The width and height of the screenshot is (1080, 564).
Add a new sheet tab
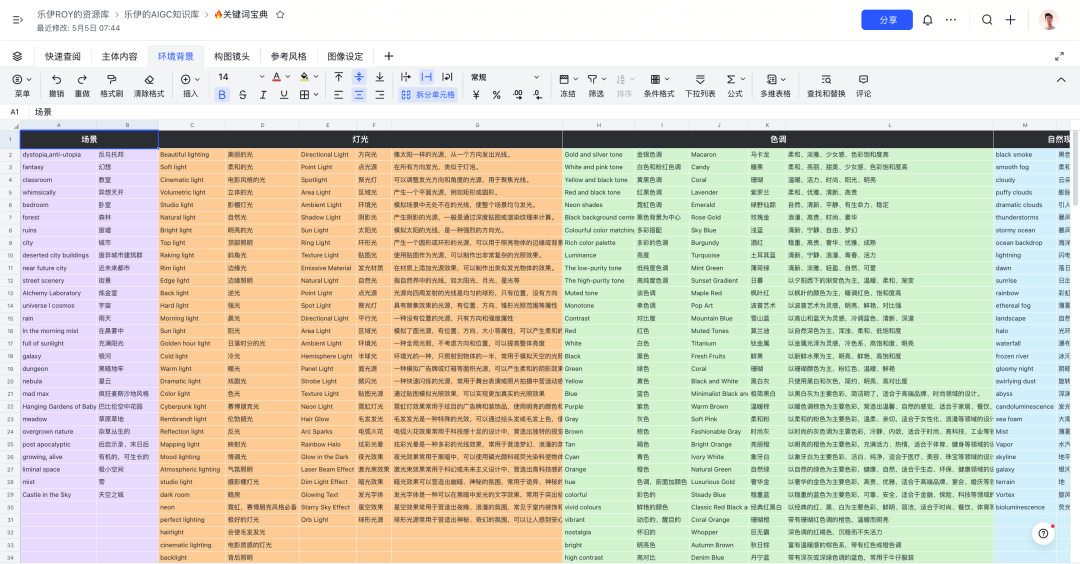click(x=388, y=56)
